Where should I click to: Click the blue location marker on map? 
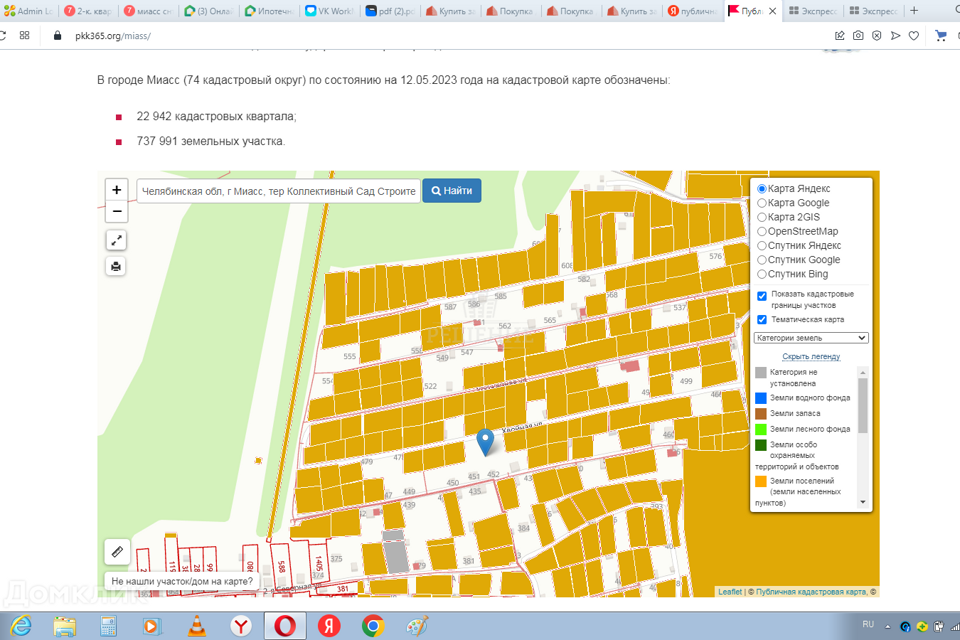point(485,441)
